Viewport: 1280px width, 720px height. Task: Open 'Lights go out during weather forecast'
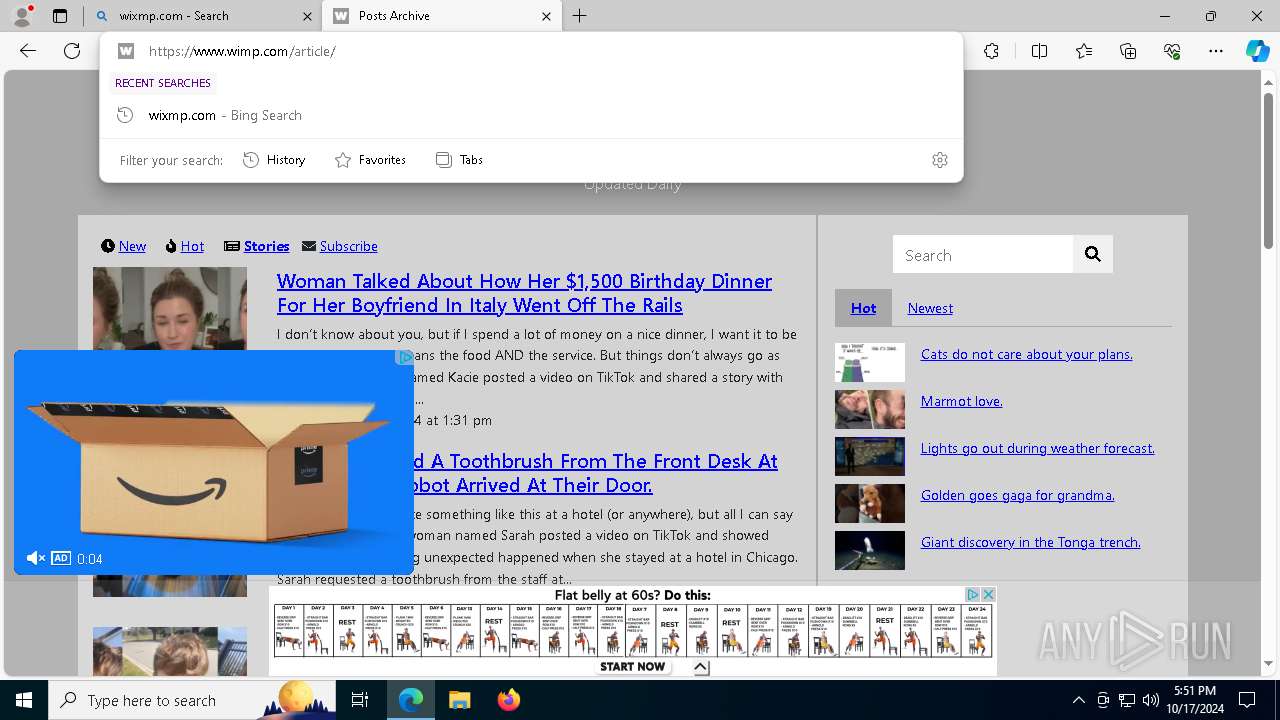[1037, 448]
